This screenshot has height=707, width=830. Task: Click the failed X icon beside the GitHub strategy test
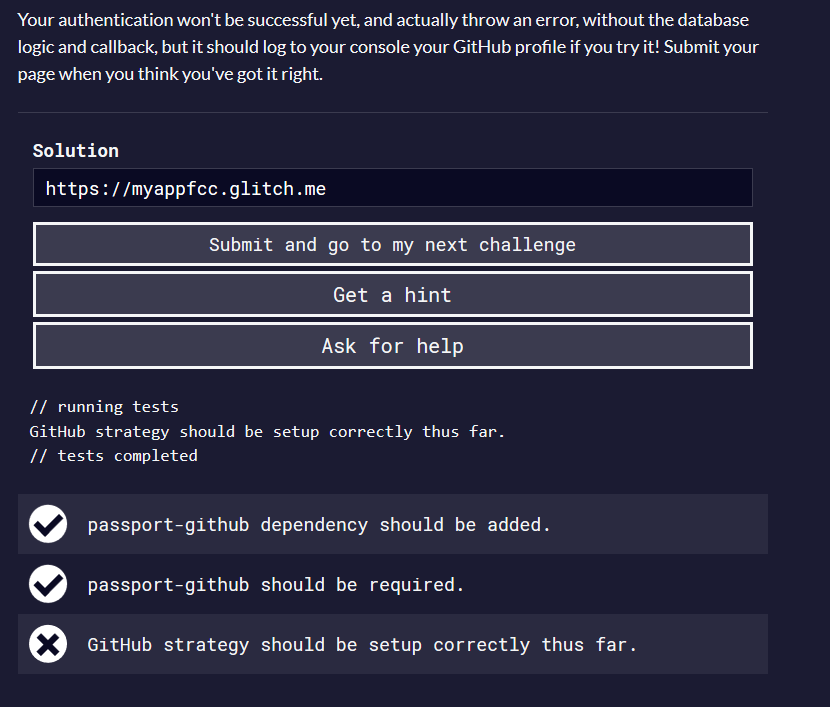48,644
